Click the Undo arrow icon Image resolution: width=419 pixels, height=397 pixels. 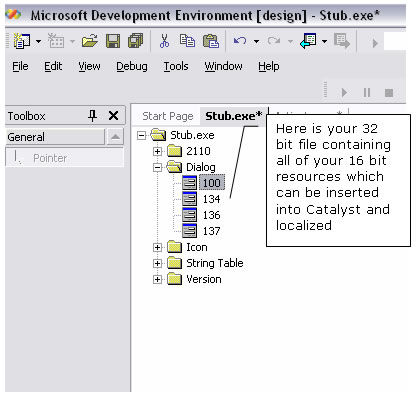(x=240, y=41)
